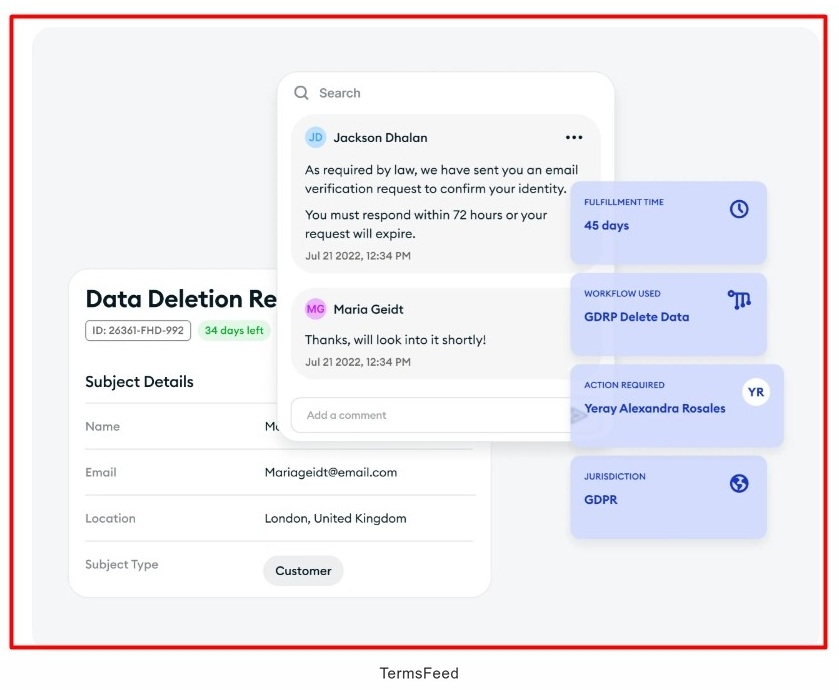Click the Jurisdiction globe icon
Screen dimensions: 839x690
tap(739, 484)
